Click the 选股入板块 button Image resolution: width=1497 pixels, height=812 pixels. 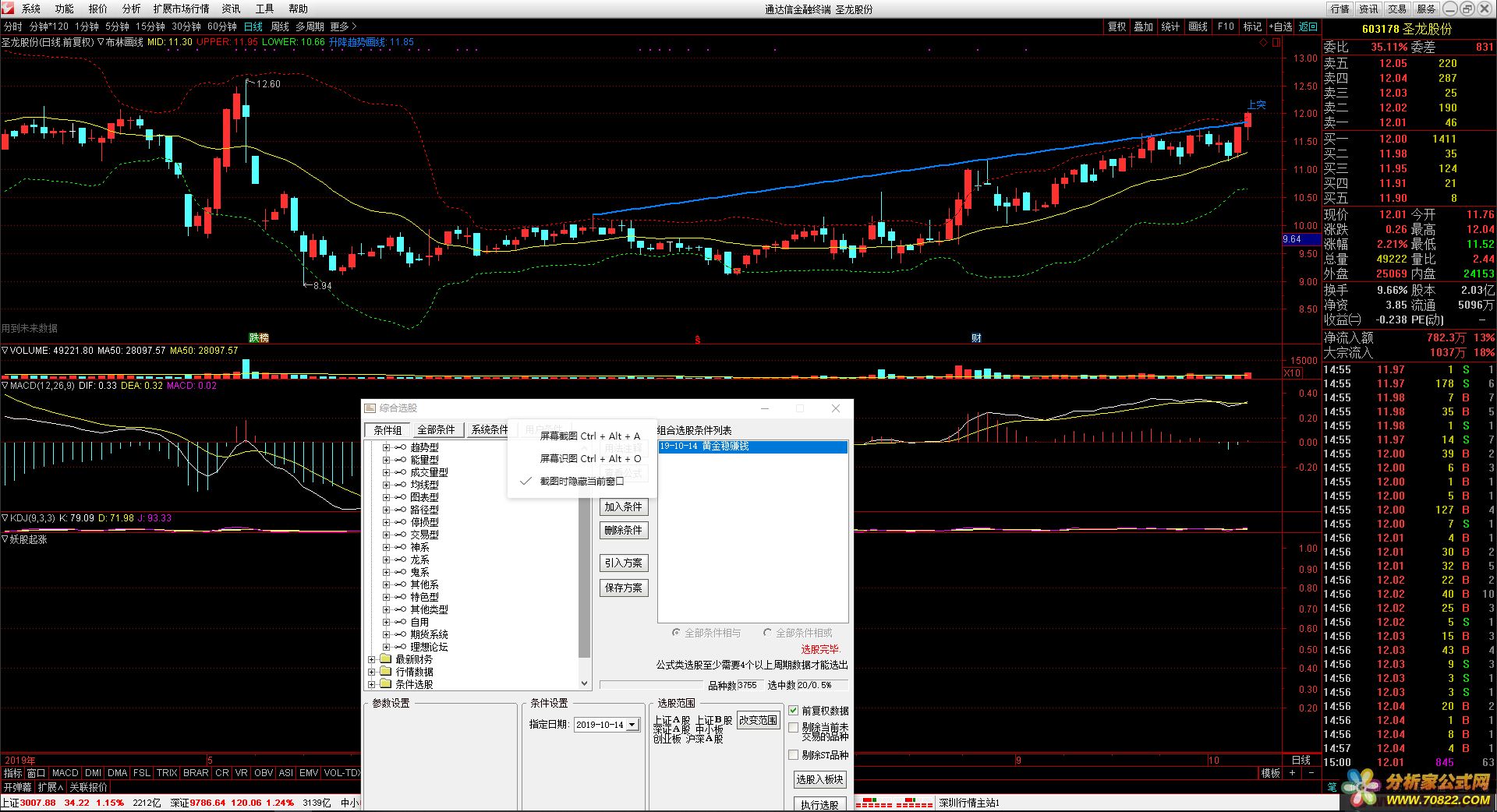coord(819,779)
